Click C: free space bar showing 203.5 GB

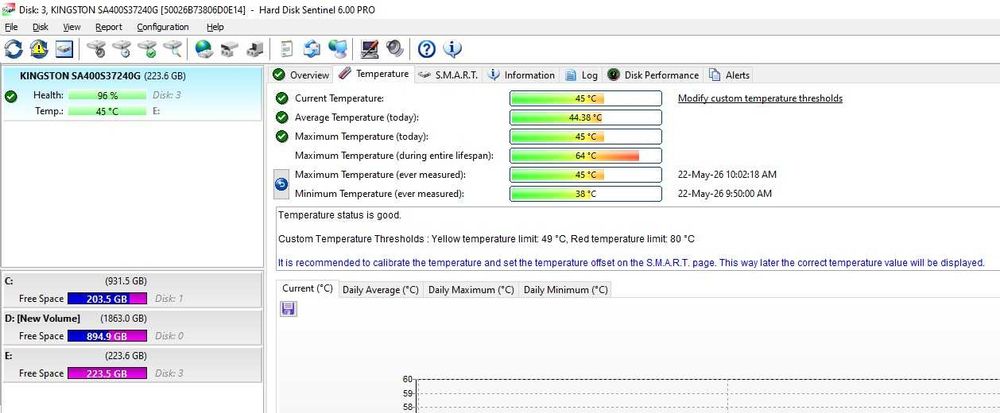coord(107,298)
